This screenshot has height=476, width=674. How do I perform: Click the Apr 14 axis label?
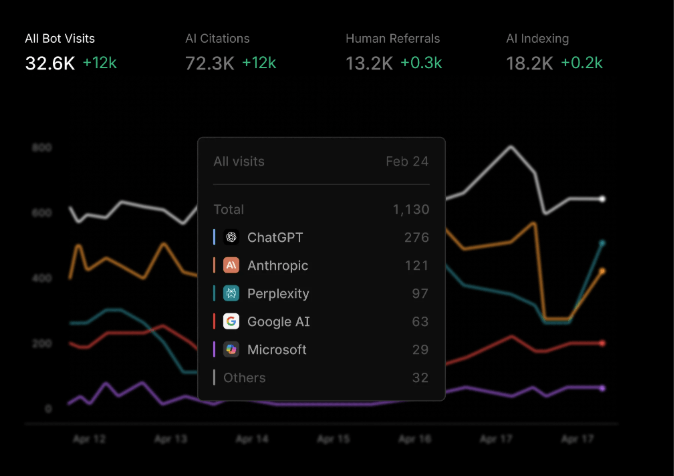tap(252, 439)
